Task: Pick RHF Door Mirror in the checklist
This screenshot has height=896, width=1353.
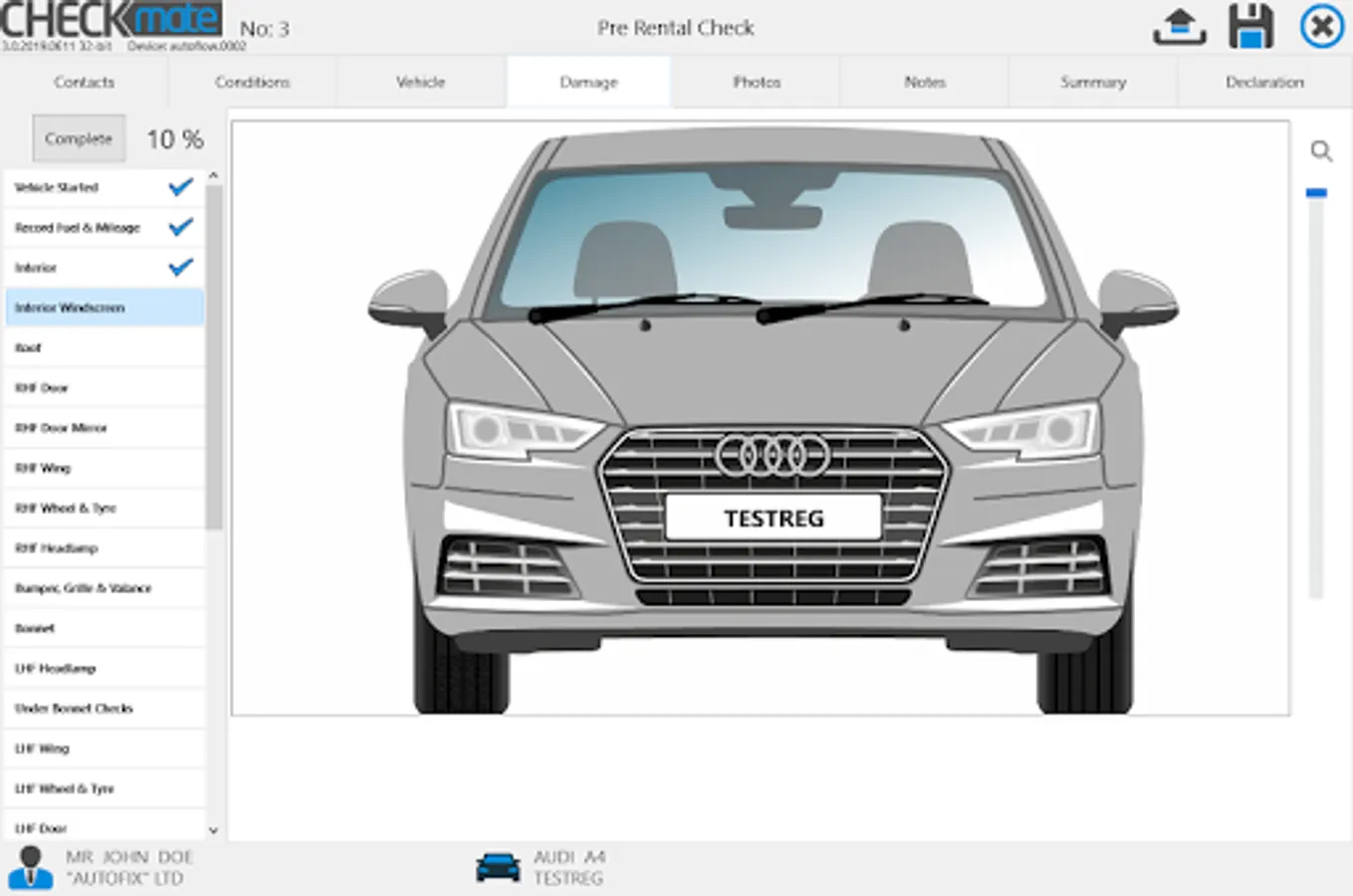Action: click(x=105, y=427)
